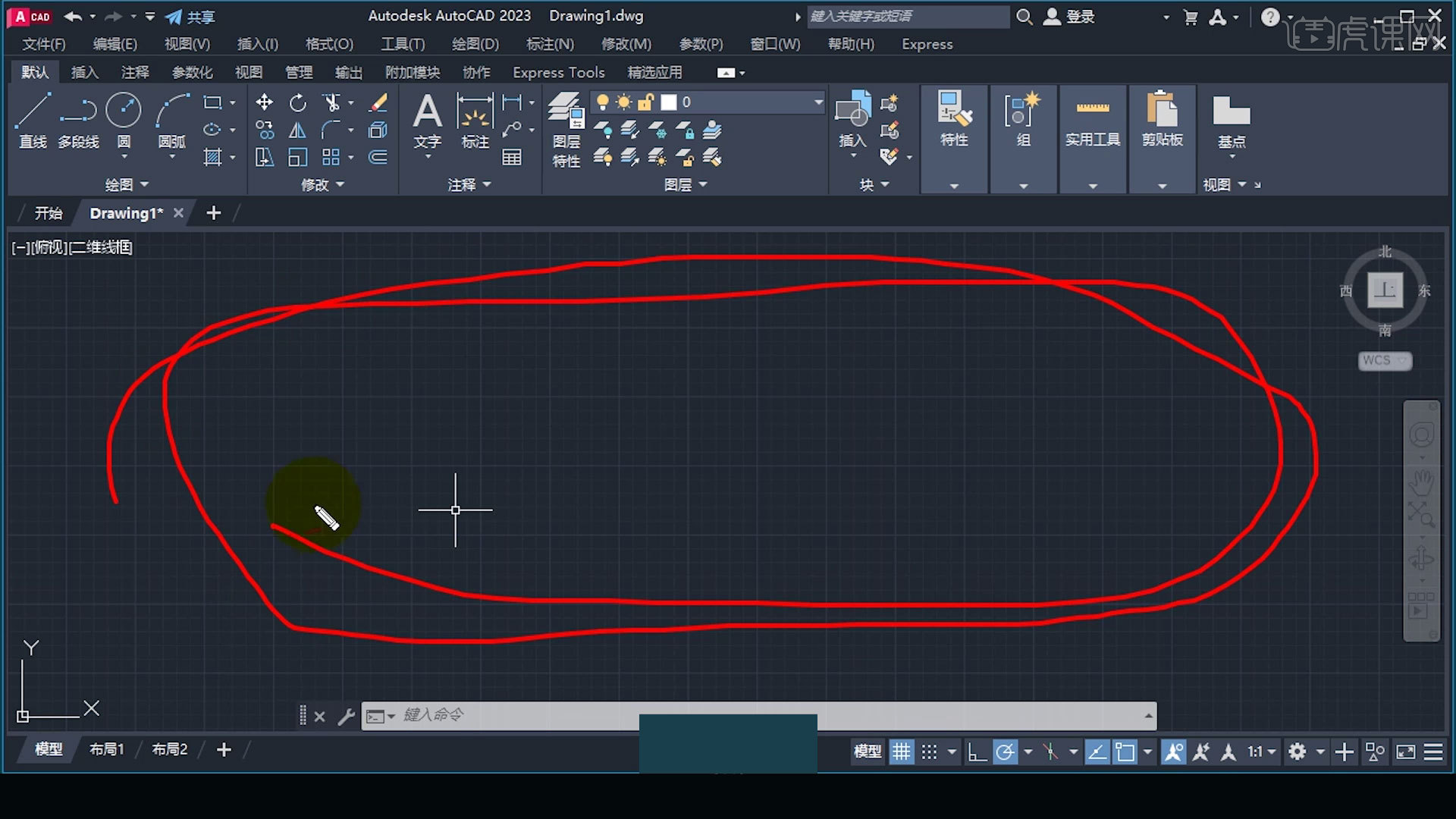Open the layer name dropdown list
This screenshot has height=819, width=1456.
tap(817, 102)
